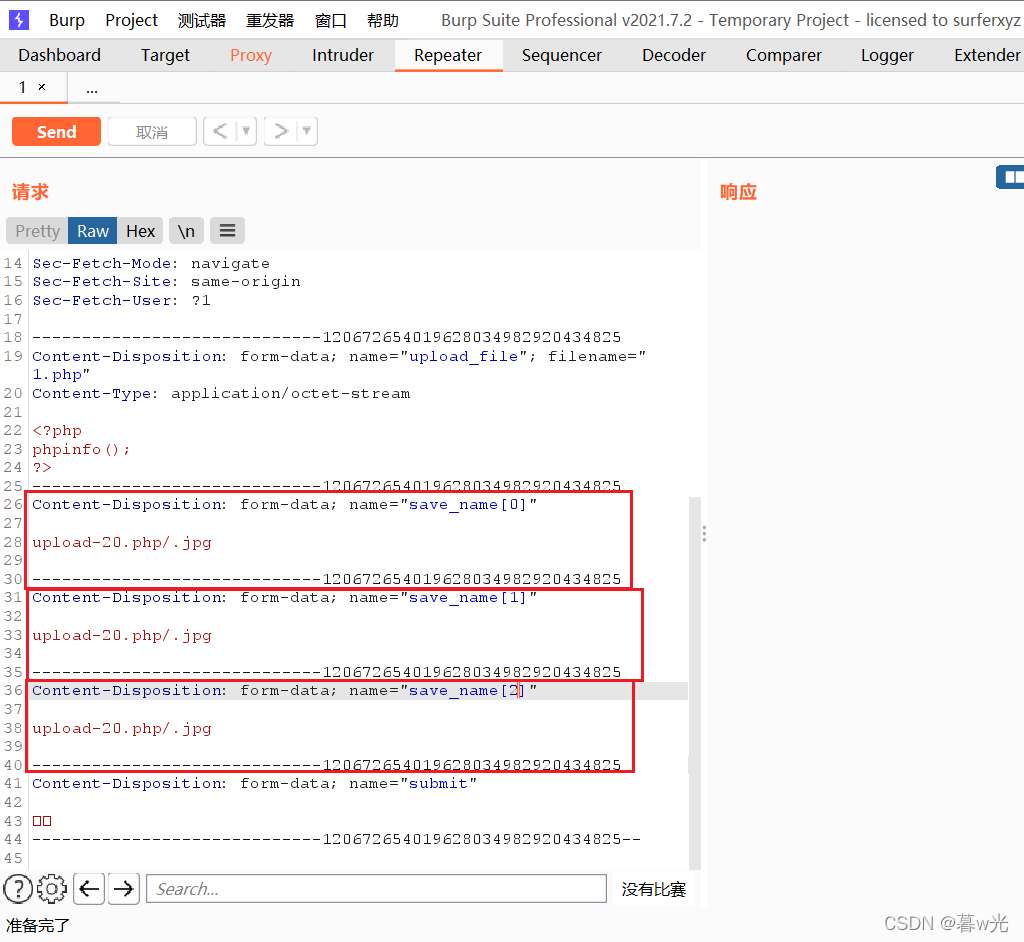Click the 1.php filename text

57,375
